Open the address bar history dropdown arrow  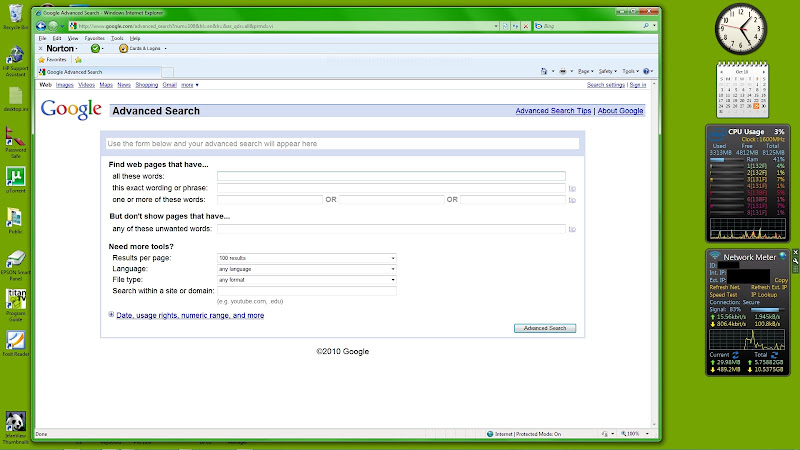click(x=495, y=26)
